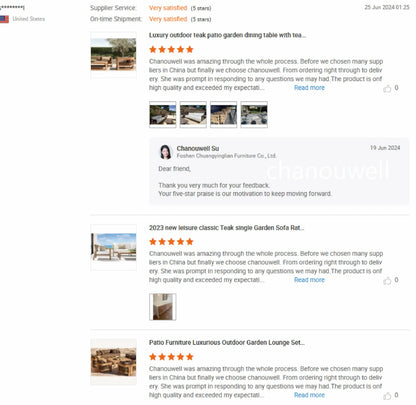The width and height of the screenshot is (416, 405).
Task: View second review photo thumbnail
Action: [193, 115]
